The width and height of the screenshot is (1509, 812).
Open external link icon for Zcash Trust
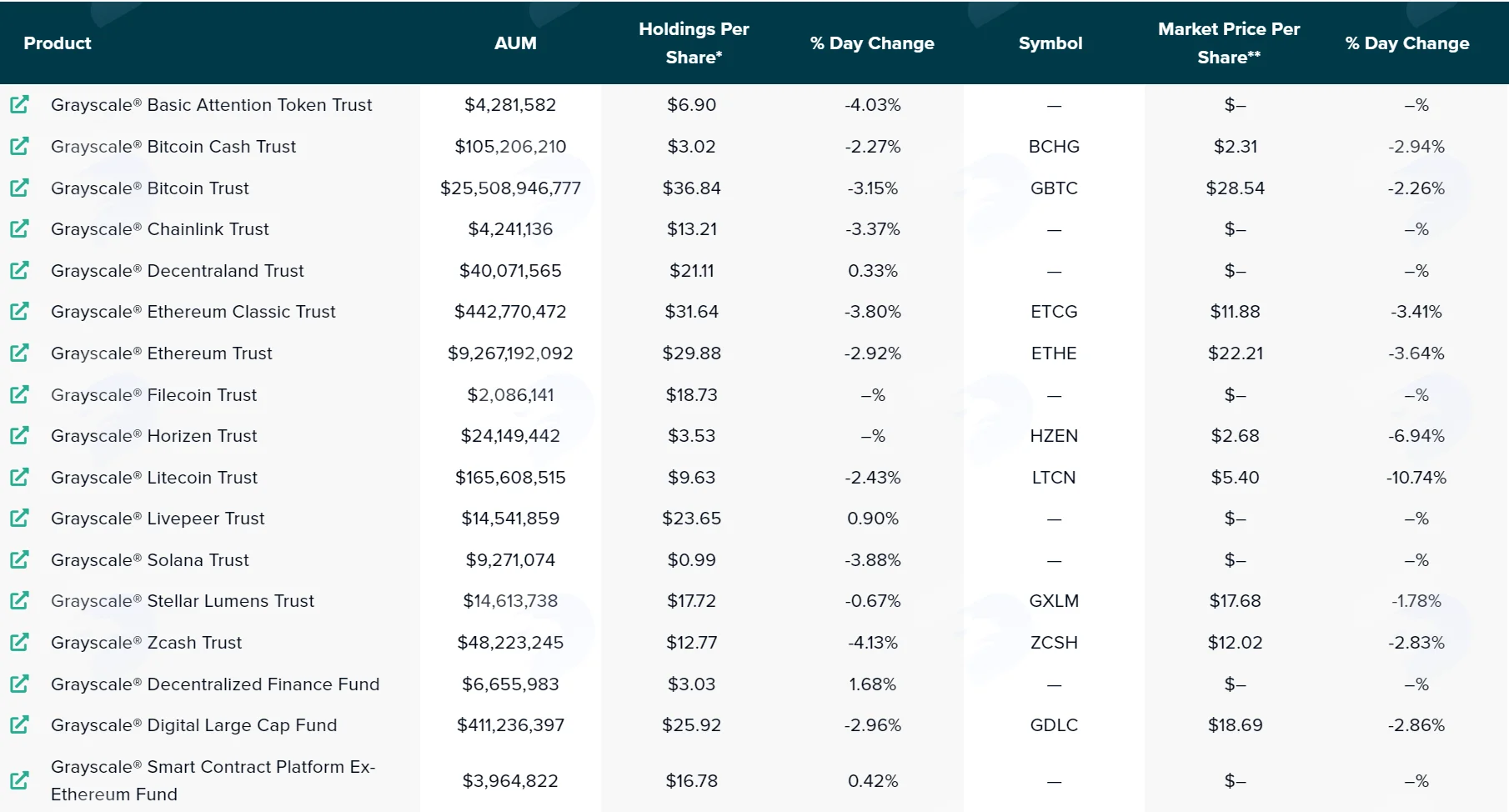(19, 642)
